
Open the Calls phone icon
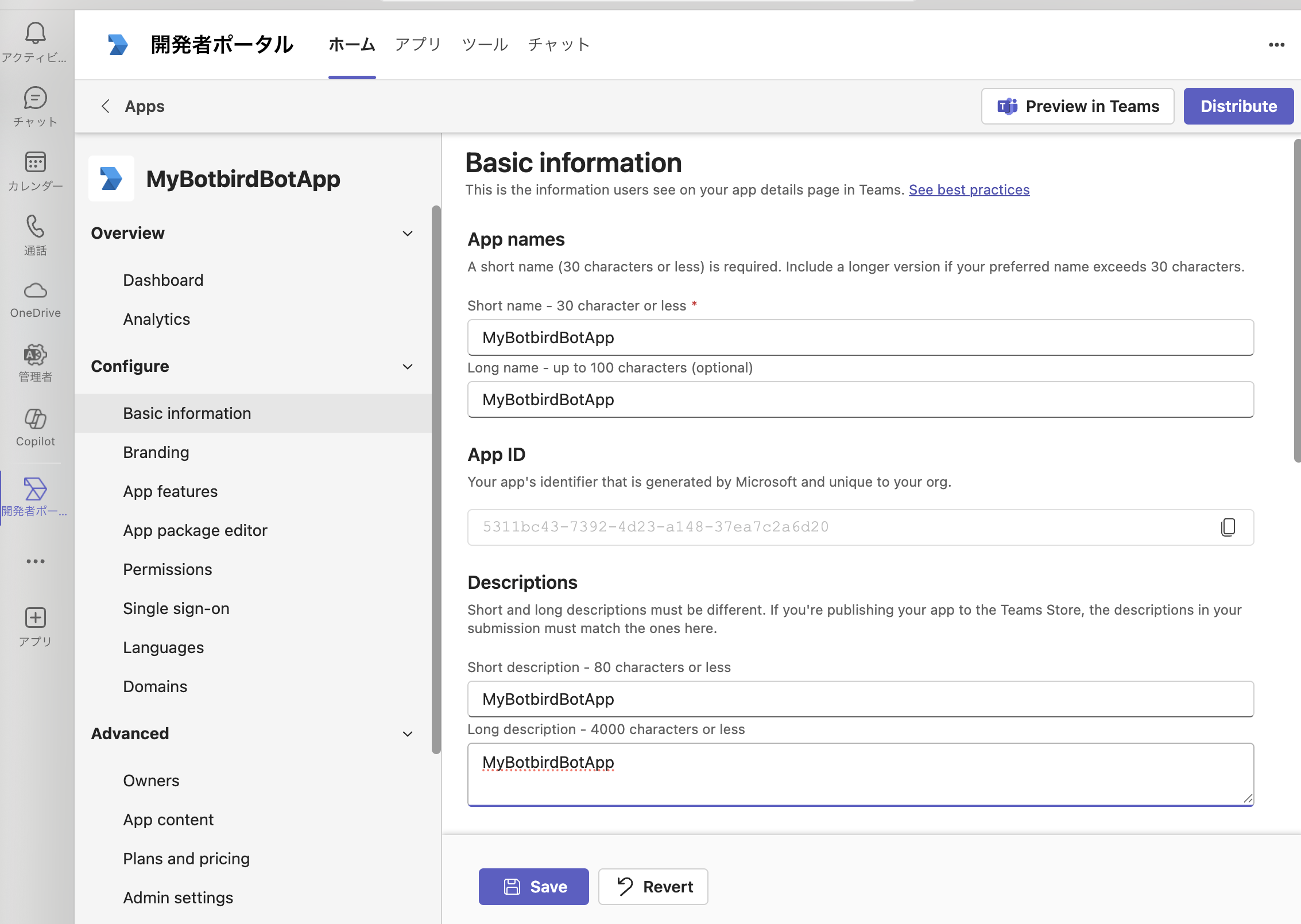[x=35, y=227]
